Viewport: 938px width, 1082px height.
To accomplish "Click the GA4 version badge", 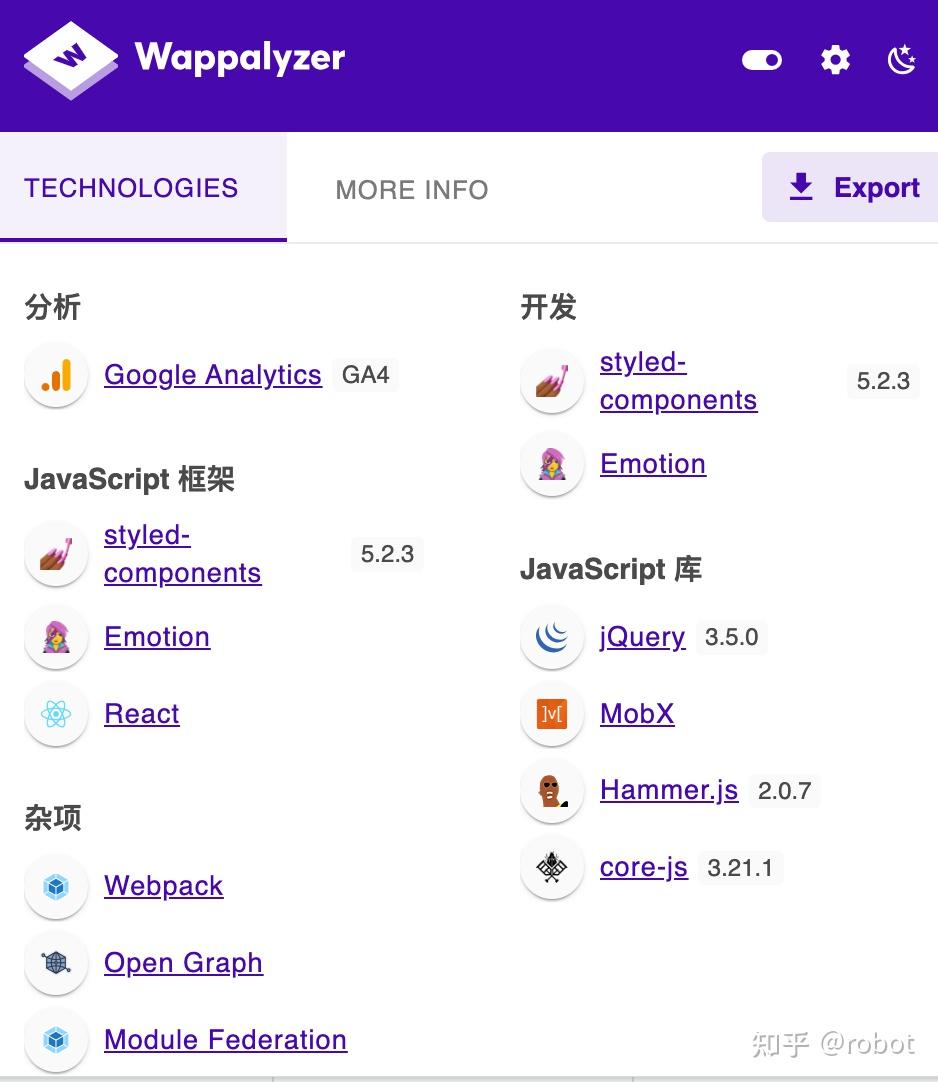I will (365, 375).
